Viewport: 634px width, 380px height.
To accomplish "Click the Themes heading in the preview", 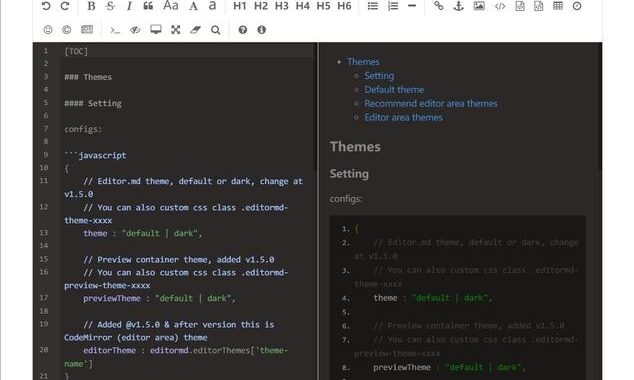I will [x=355, y=146].
